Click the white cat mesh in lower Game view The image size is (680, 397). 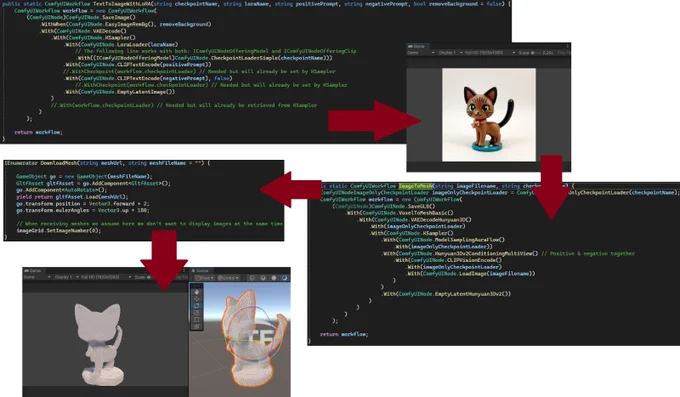[100, 344]
